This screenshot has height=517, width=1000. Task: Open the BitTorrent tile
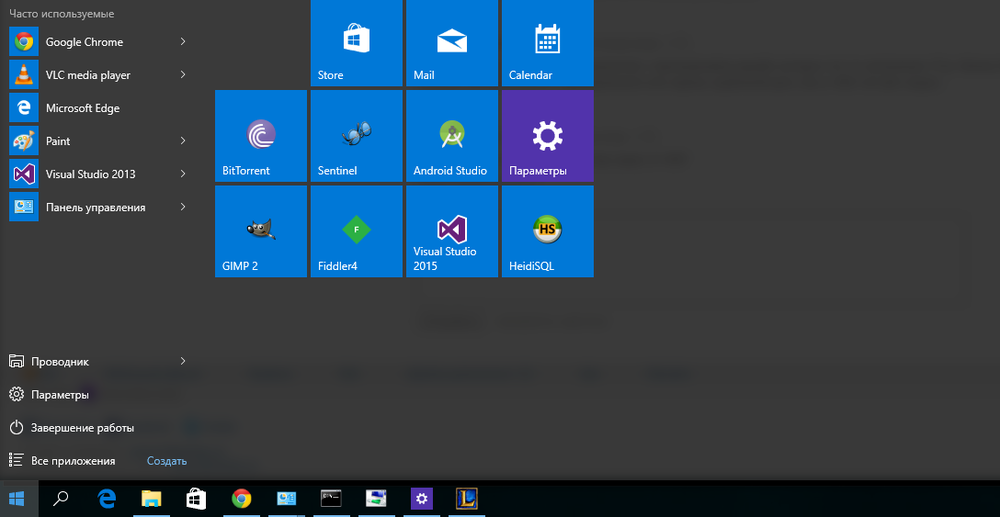[261, 136]
